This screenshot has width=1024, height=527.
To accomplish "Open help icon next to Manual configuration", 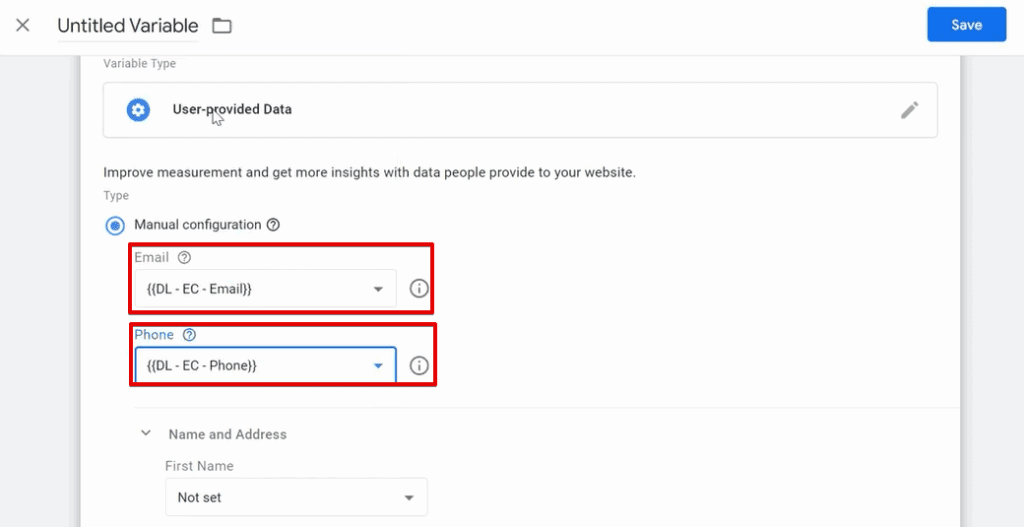I will 274,225.
